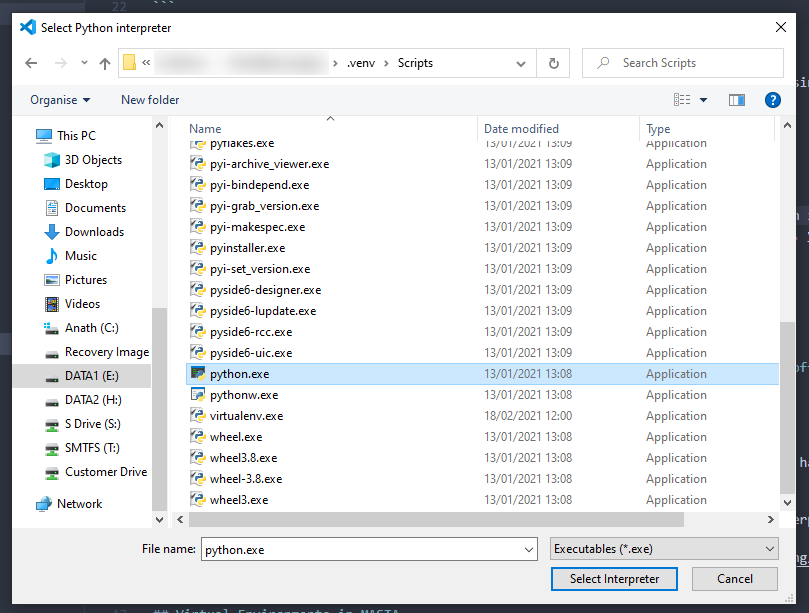Click the Cancel button

pos(735,579)
